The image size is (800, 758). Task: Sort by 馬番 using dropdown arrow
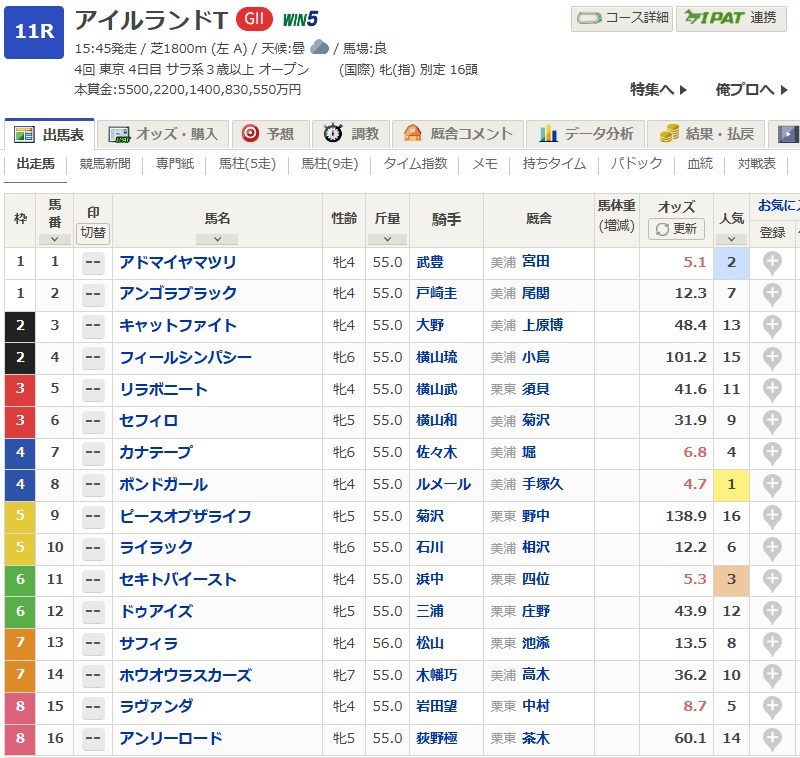click(54, 239)
